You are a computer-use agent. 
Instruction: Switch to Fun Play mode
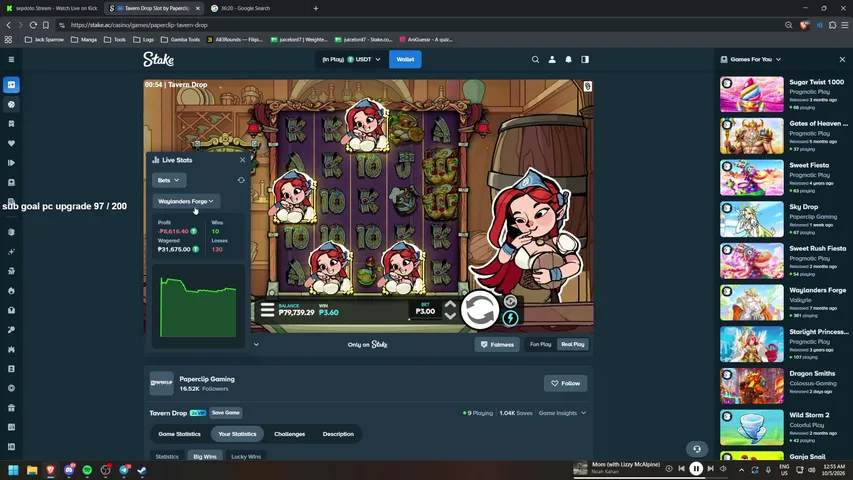[541, 344]
